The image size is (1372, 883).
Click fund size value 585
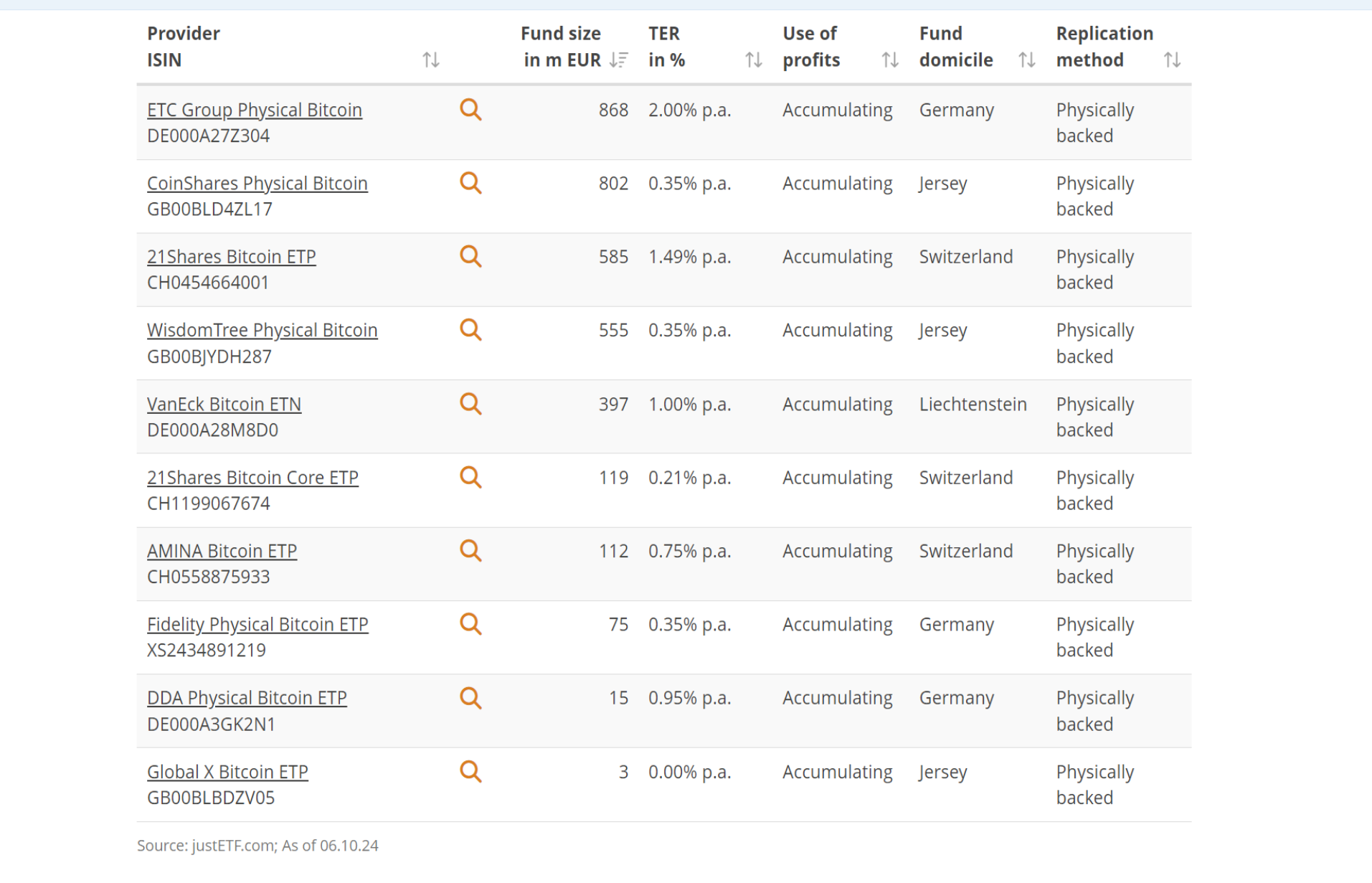point(614,256)
